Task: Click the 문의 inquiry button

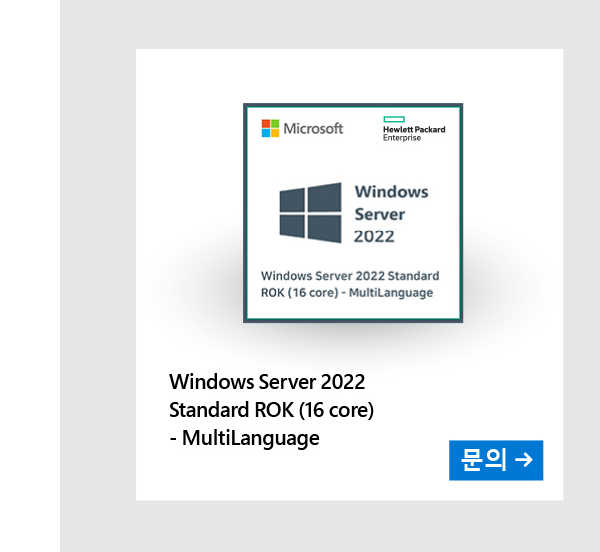Action: (496, 460)
